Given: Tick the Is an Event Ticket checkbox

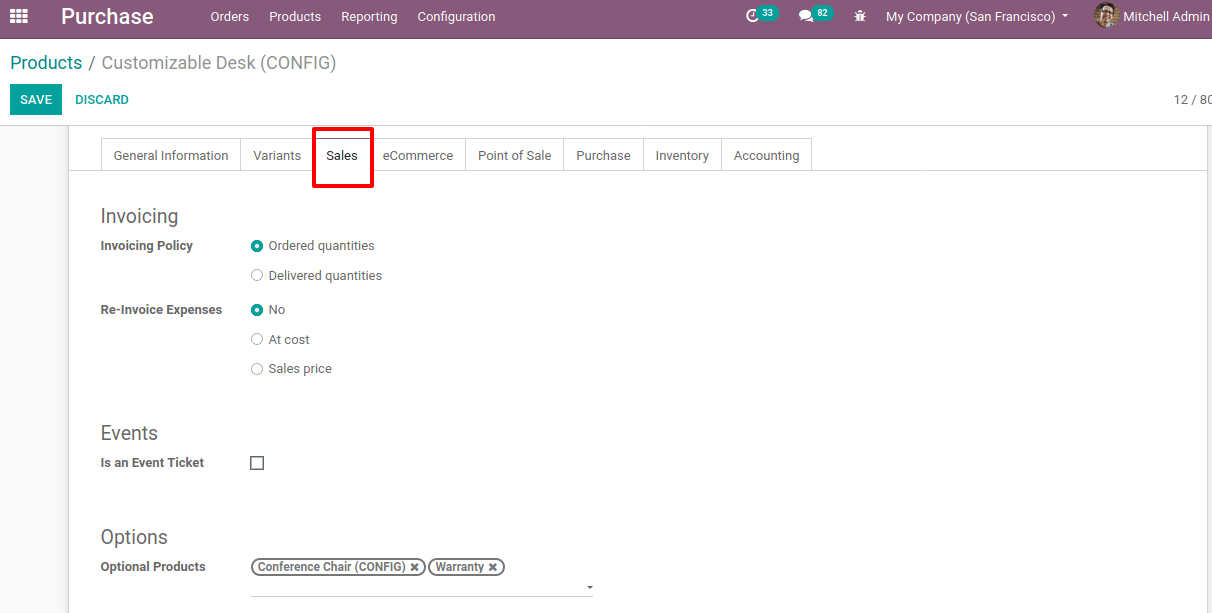Looking at the screenshot, I should coord(257,463).
